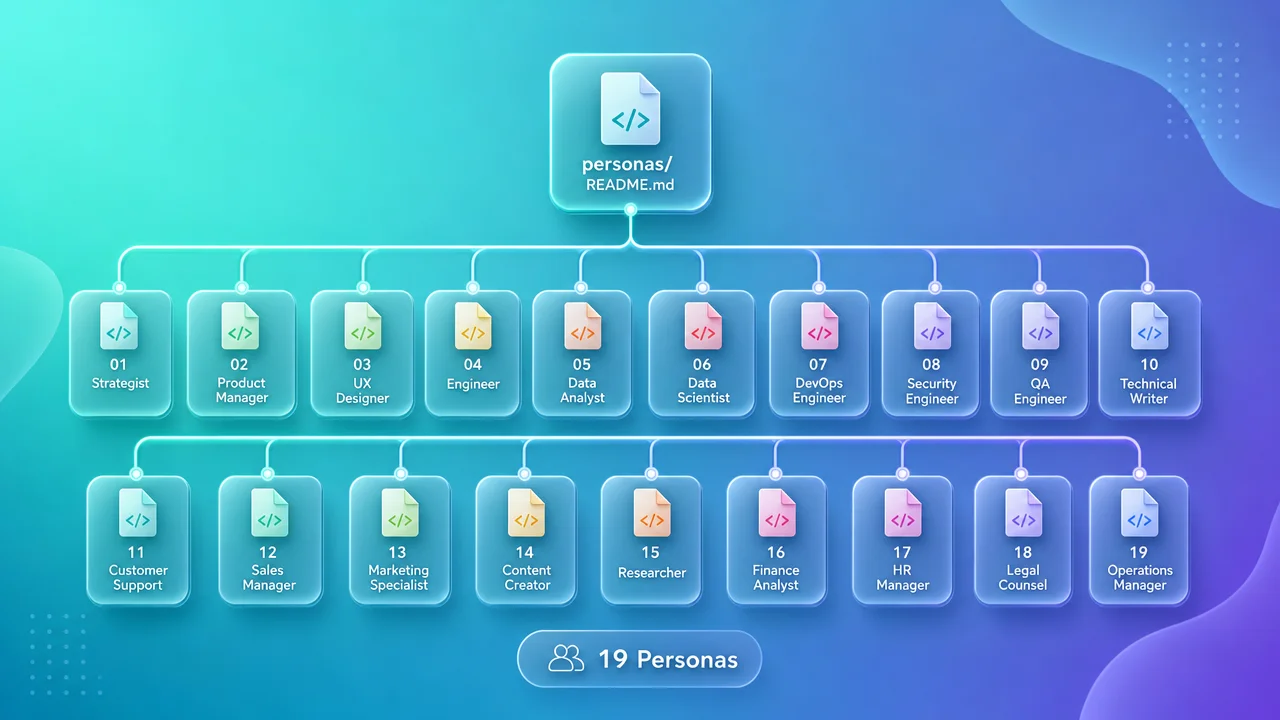Select the 04 Engineer file icon

pos(473,326)
